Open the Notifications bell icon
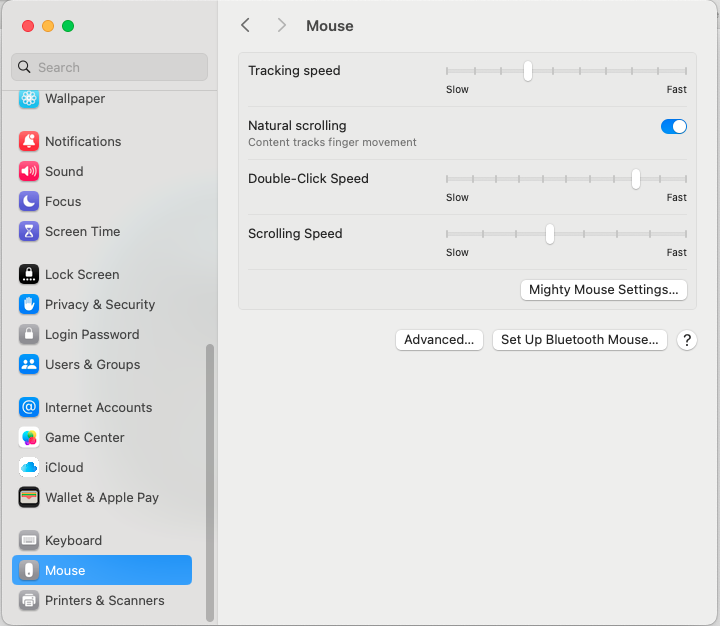Viewport: 720px width, 626px height. tap(29, 141)
